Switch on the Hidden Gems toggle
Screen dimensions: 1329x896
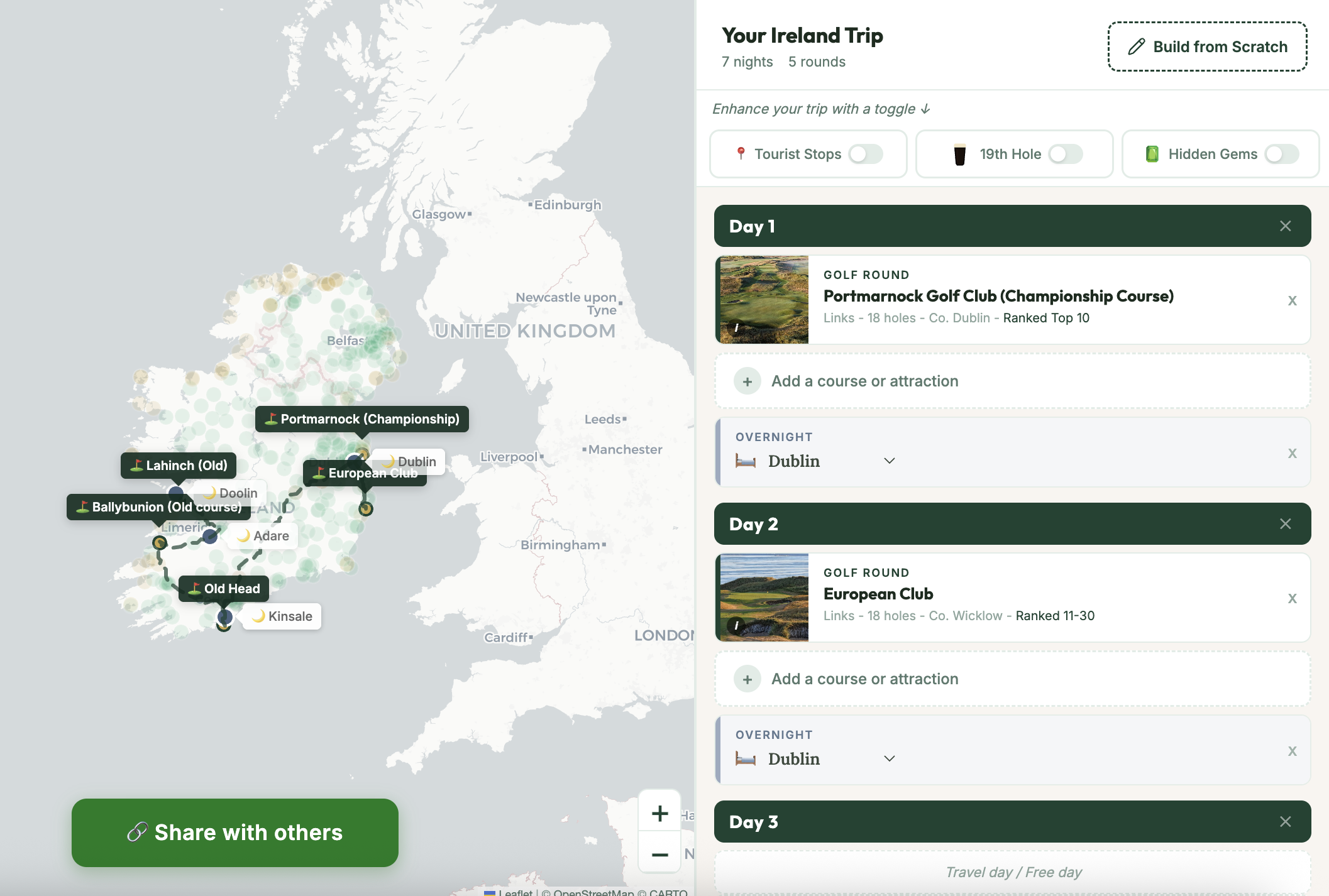pyautogui.click(x=1282, y=154)
